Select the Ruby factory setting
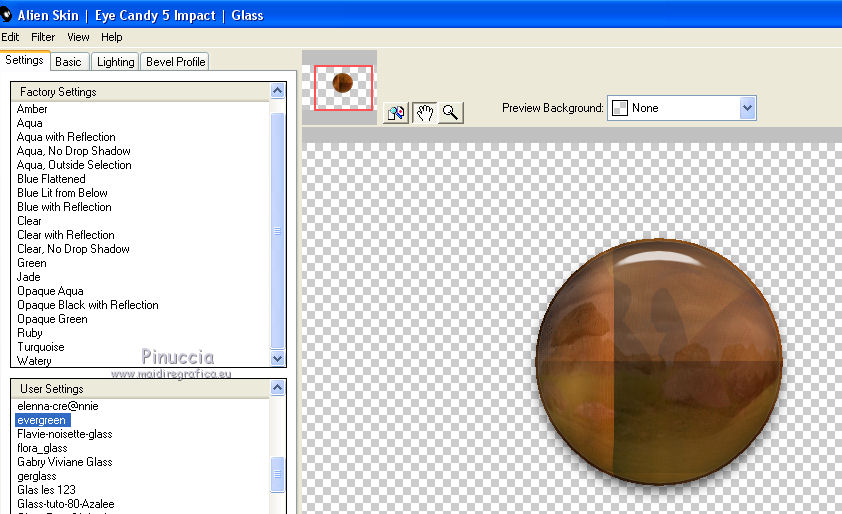The width and height of the screenshot is (842, 514). (30, 333)
